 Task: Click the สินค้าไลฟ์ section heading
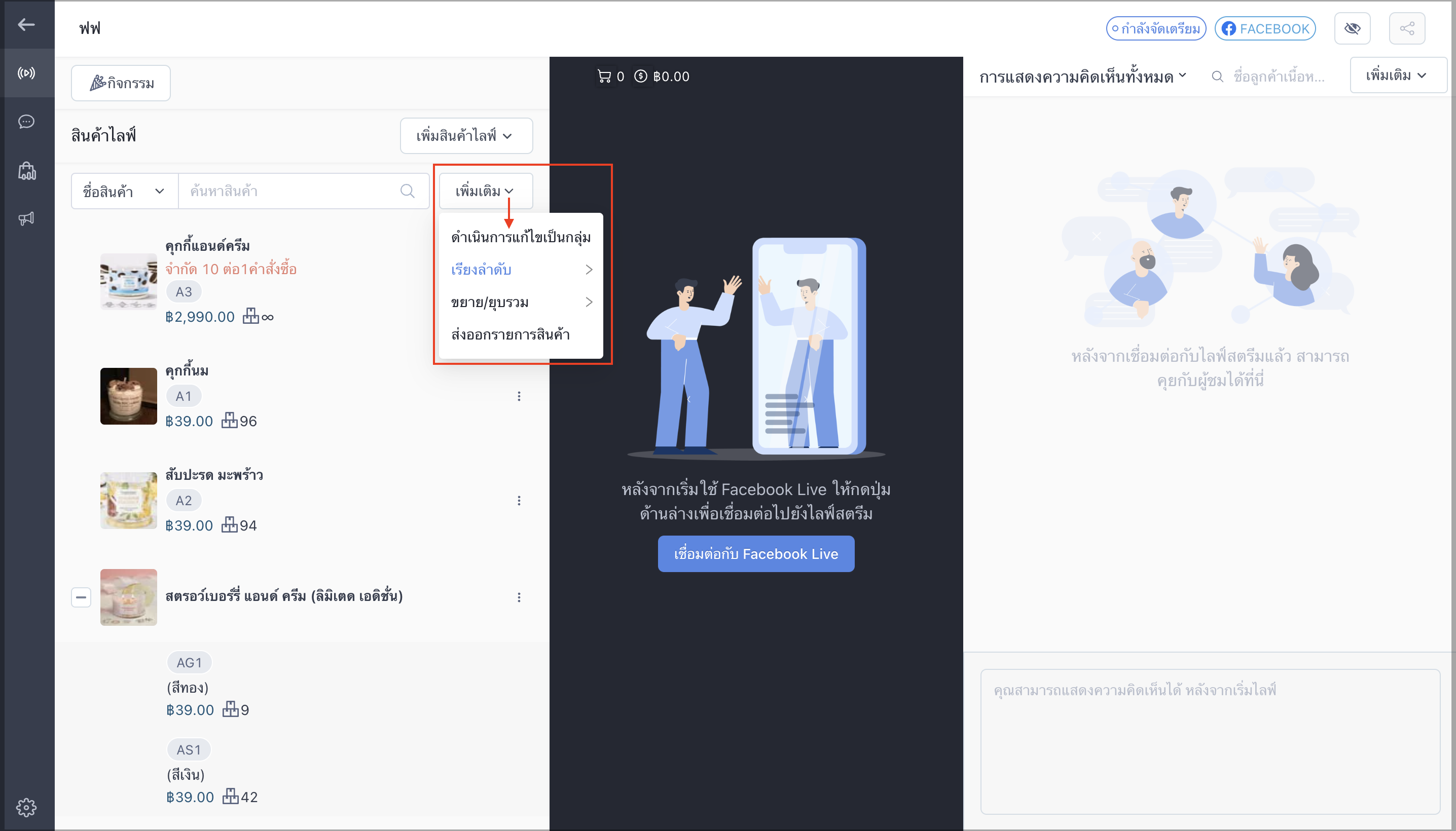(103, 136)
